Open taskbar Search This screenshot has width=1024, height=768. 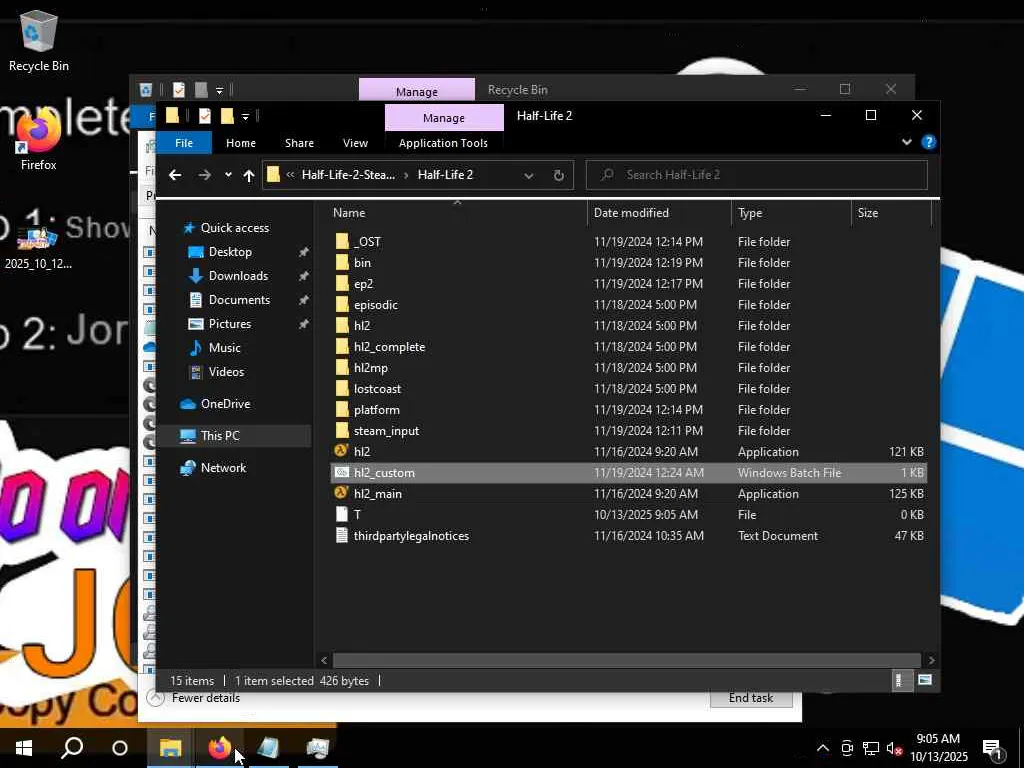(72, 748)
